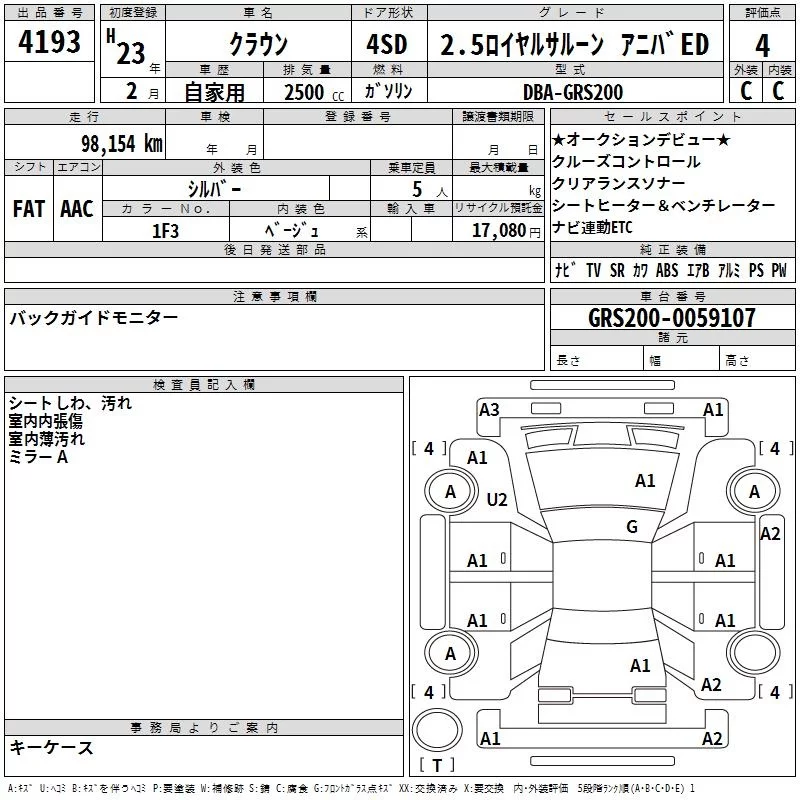The height and width of the screenshot is (800, 800).
Task: Click the A1 mark on the hood
Action: point(645,481)
